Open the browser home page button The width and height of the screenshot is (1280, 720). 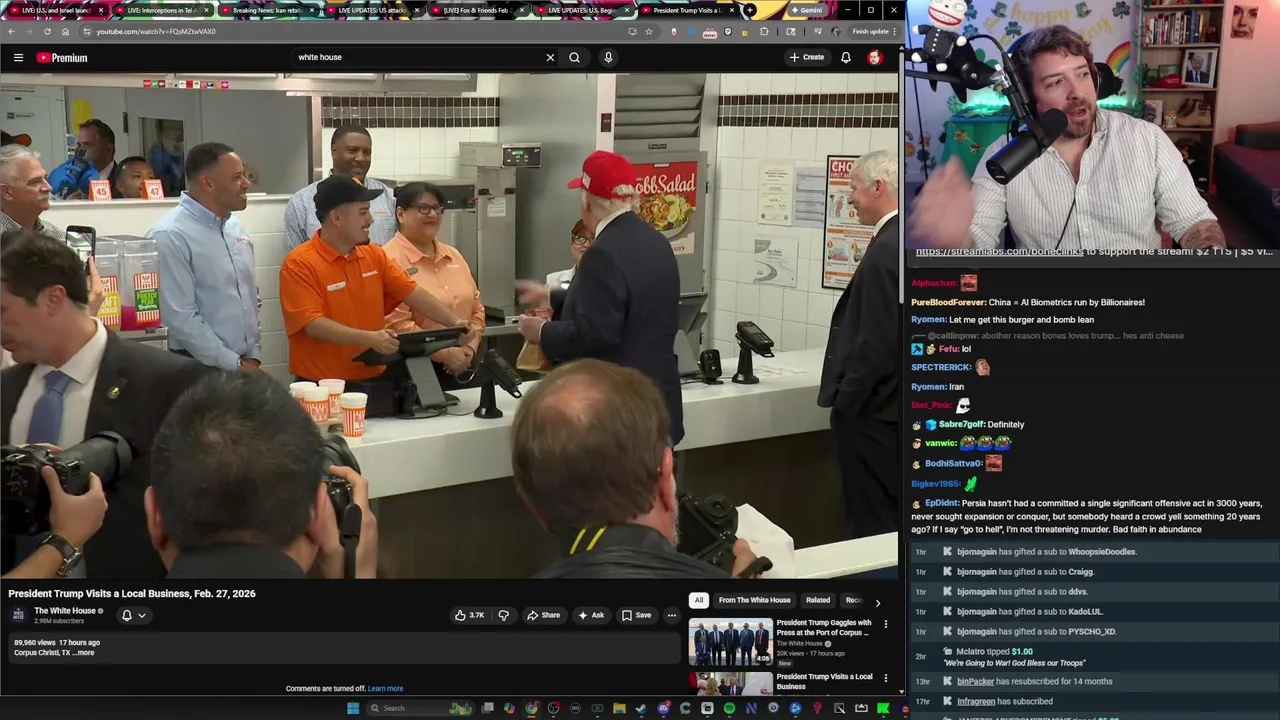tap(65, 31)
